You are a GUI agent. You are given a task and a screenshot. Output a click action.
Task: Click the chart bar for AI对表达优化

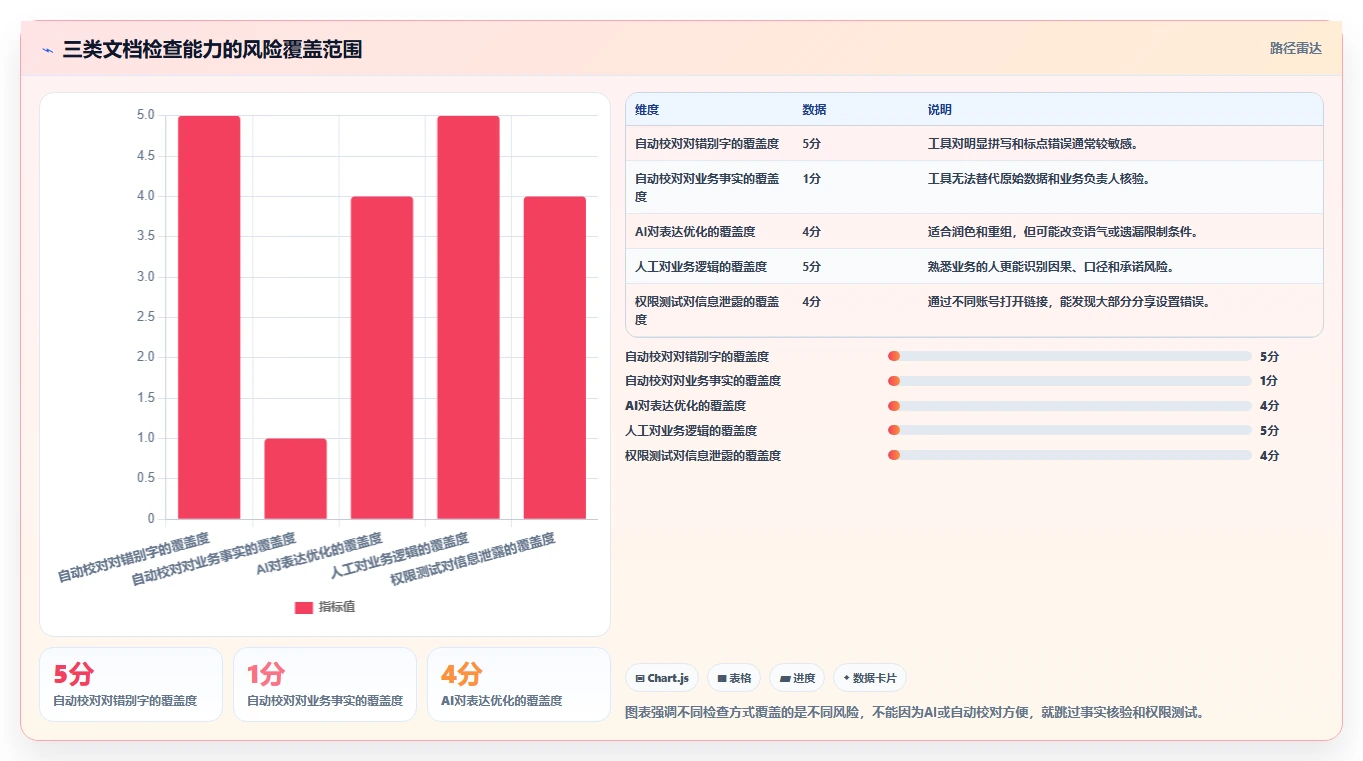point(381,357)
